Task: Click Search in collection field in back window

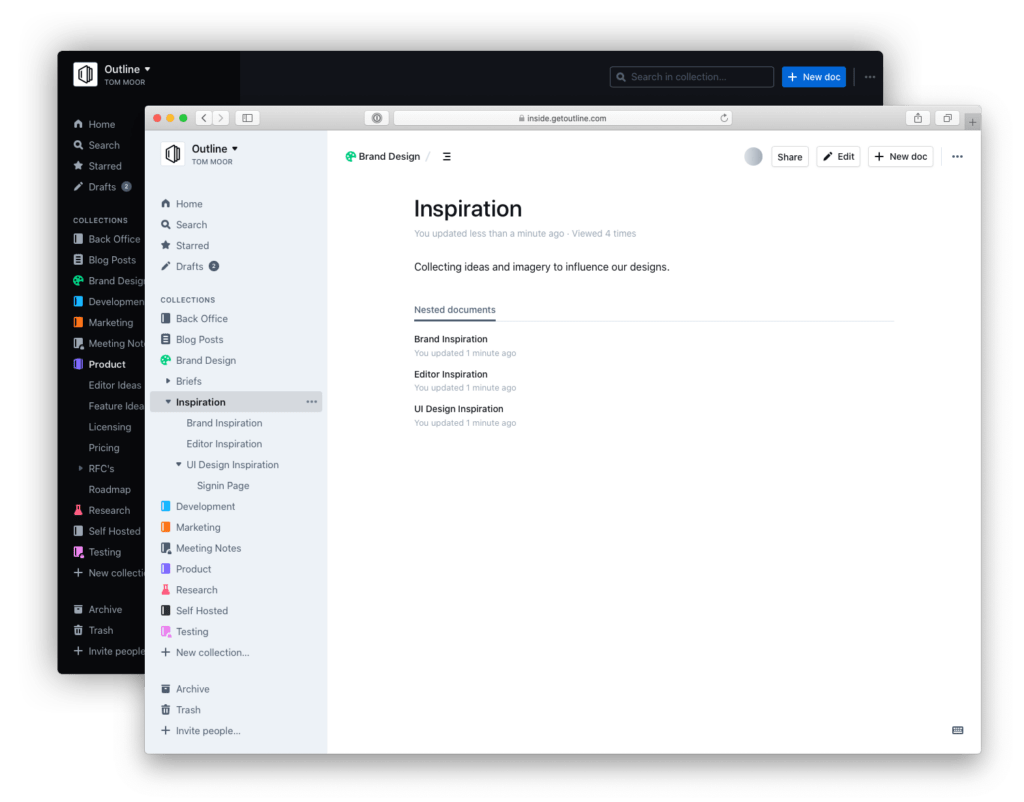Action: tap(692, 77)
